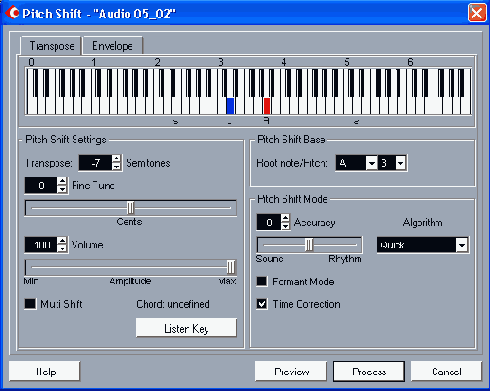This screenshot has height=391, width=490.
Task: Click the Accuracy value field
Action: click(269, 222)
